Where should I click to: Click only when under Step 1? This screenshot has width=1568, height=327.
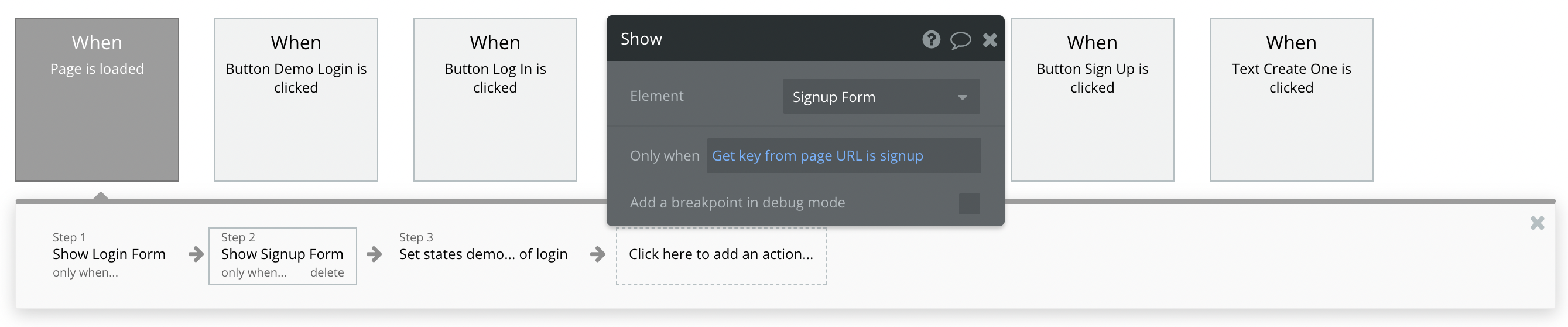(85, 273)
